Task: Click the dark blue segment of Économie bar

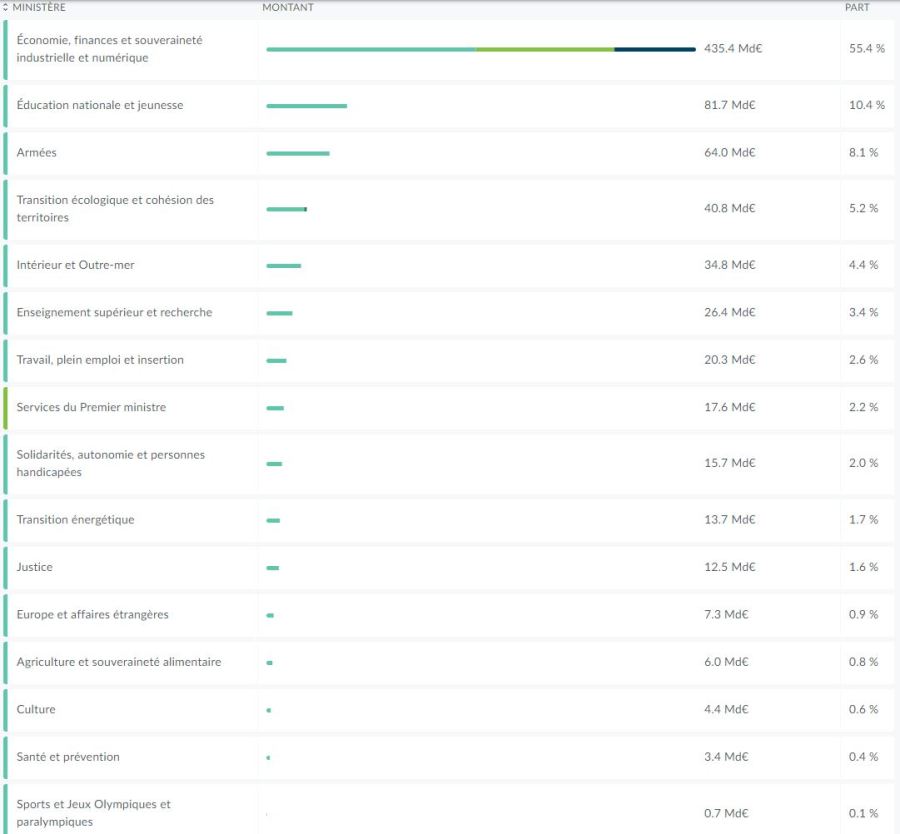Action: click(654, 49)
